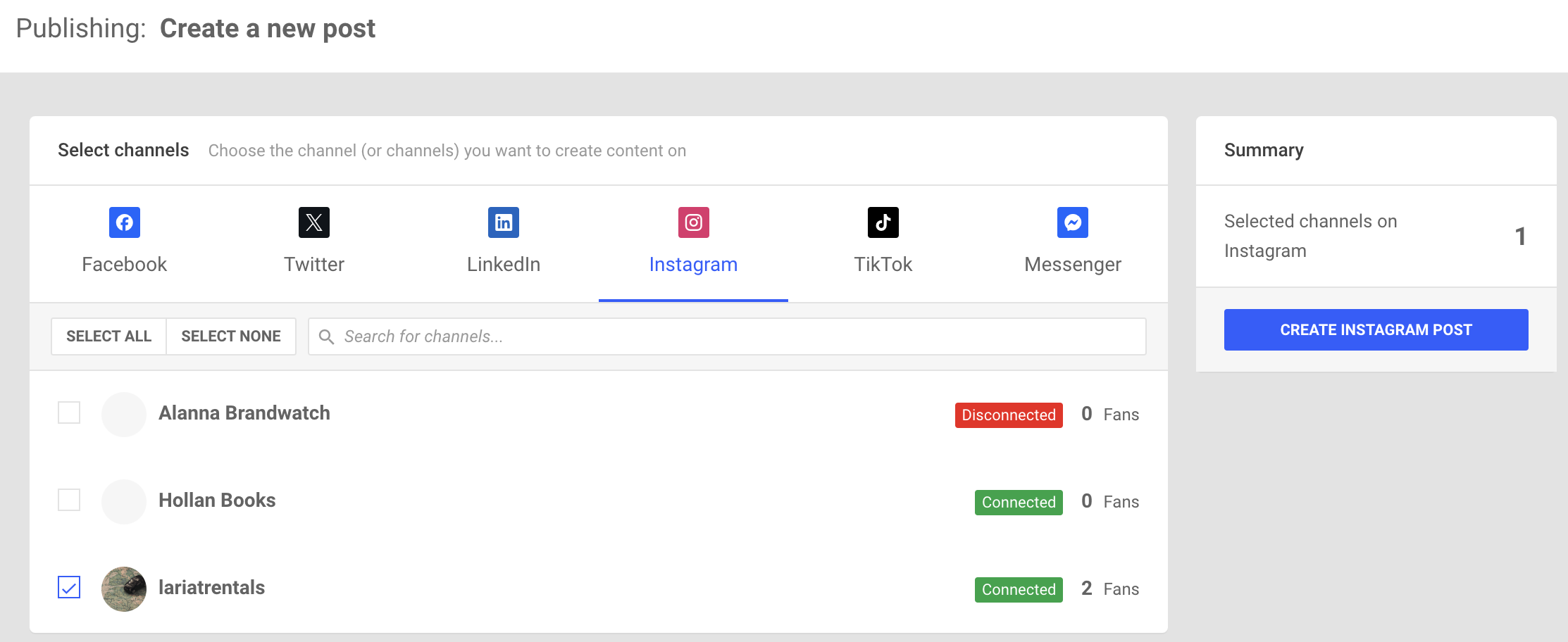This screenshot has height=642, width=1568.
Task: Click the Hollan Books blank avatar
Action: pyautogui.click(x=124, y=501)
